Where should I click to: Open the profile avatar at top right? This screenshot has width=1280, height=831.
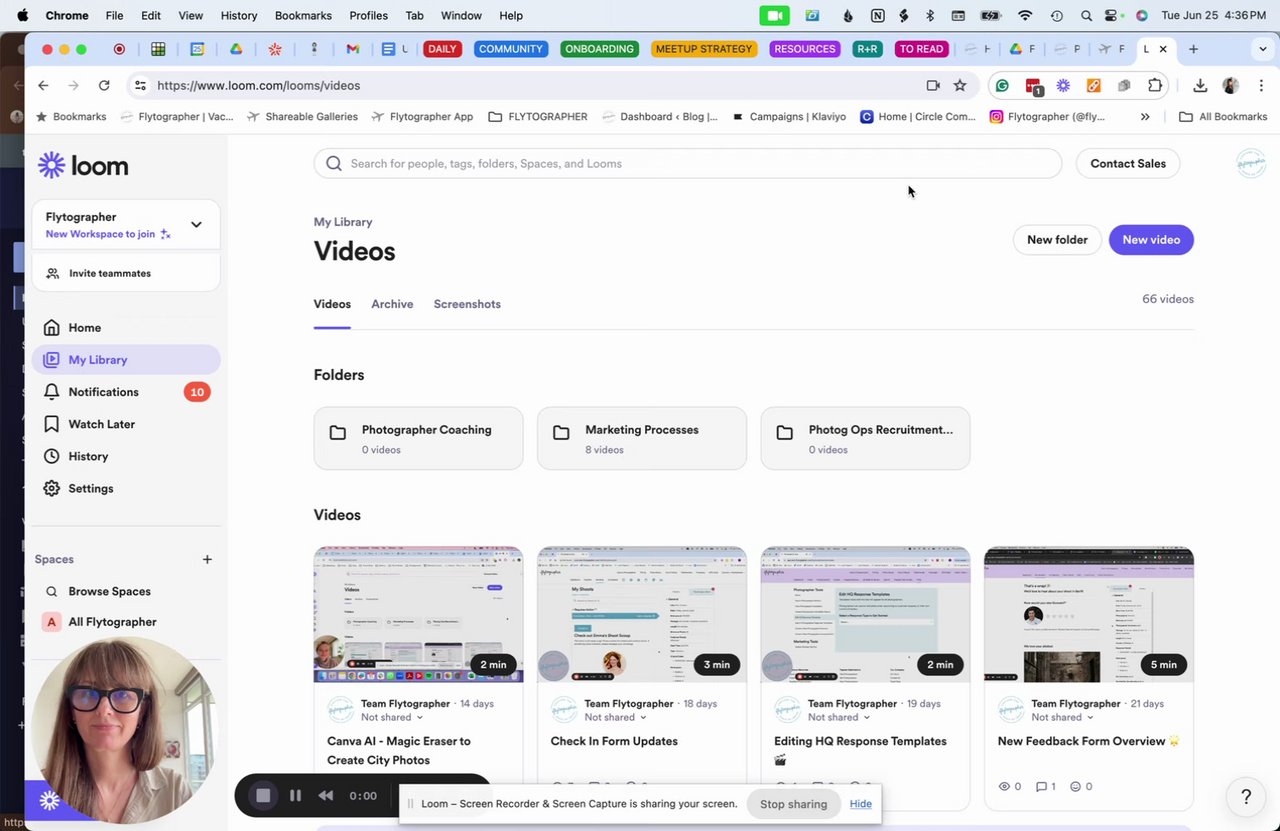coord(1251,163)
